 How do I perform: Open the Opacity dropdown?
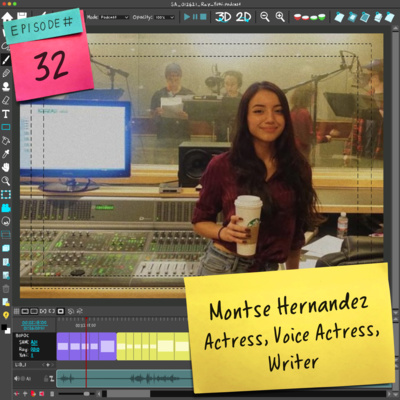tap(164, 17)
